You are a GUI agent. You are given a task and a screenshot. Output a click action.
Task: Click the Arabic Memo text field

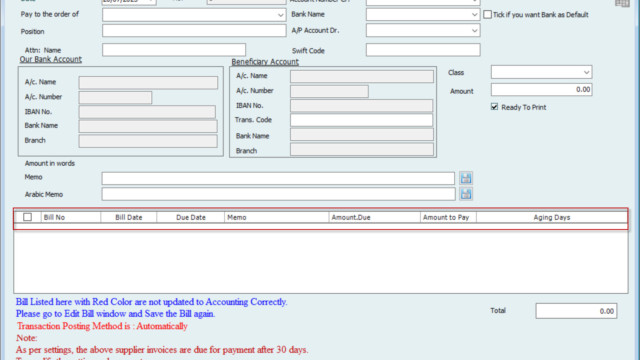coord(278,194)
